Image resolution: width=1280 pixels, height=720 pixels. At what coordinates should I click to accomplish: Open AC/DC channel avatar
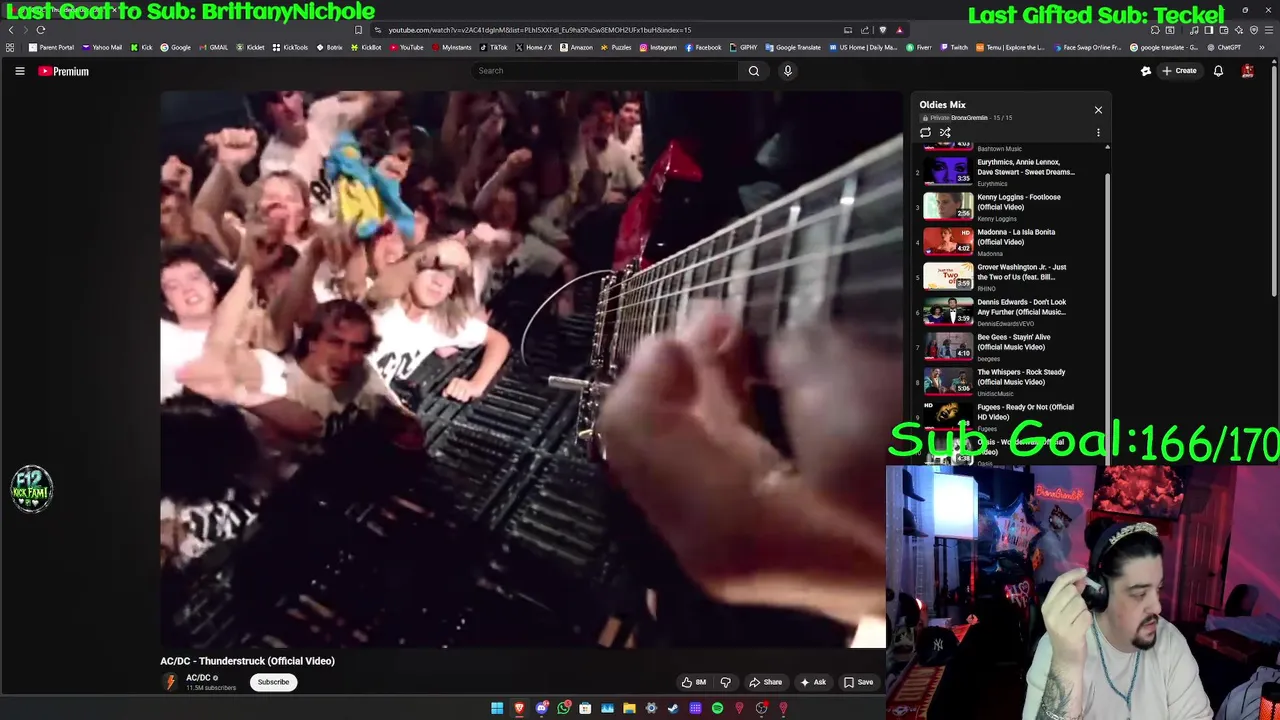point(170,682)
